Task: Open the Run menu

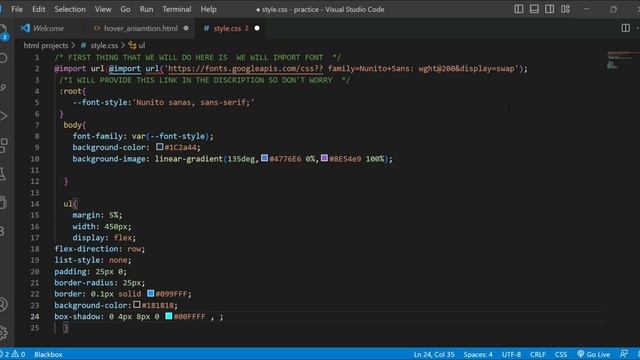Action: point(146,9)
